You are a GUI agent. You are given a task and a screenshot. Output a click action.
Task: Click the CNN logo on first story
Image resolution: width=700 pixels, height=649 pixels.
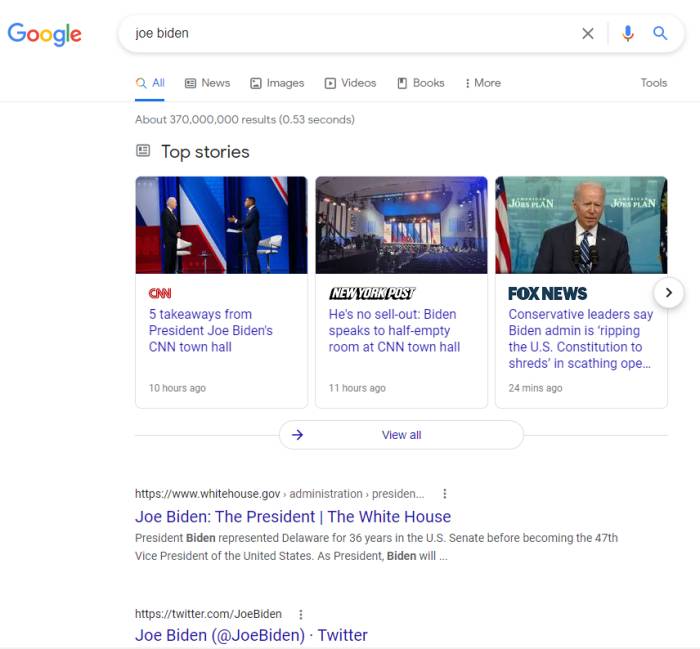click(160, 293)
